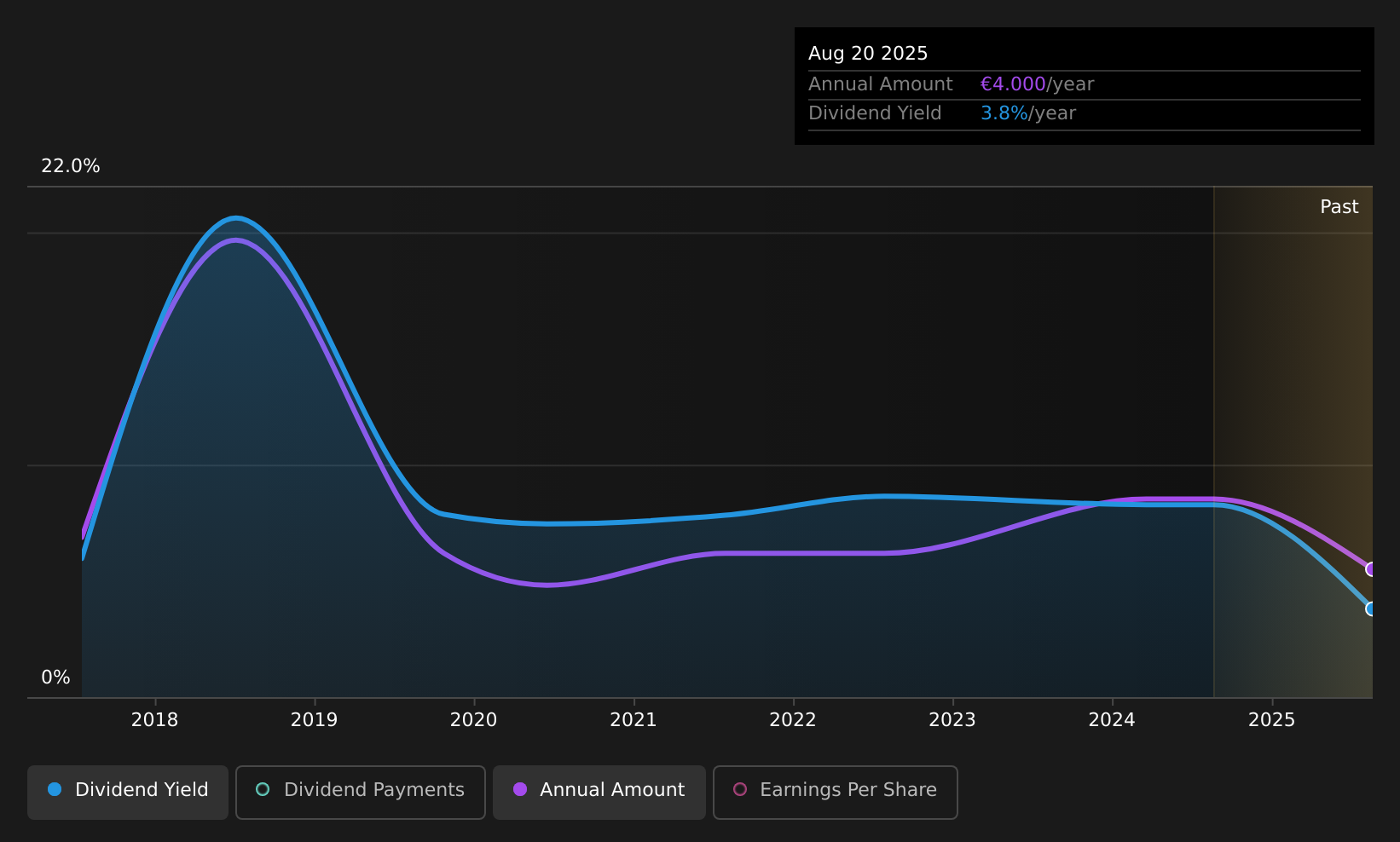The width and height of the screenshot is (1400, 842).
Task: Click the blue Dividend Yield endpoint marker
Action: pos(1371,608)
